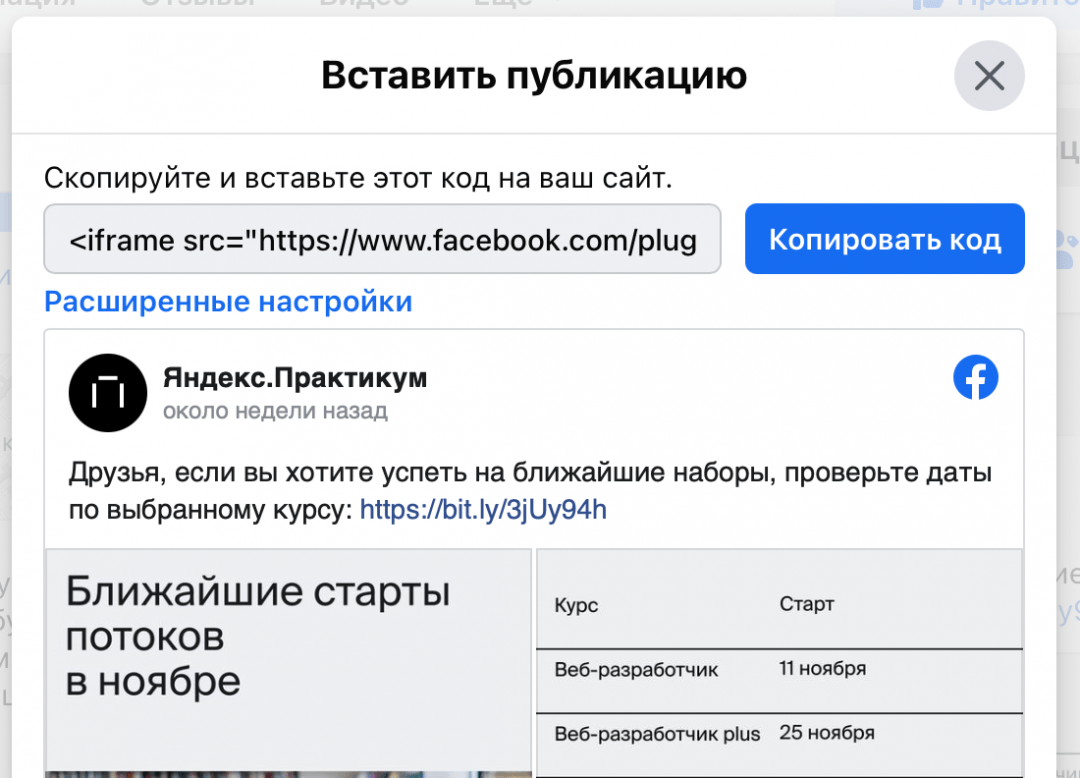This screenshot has height=778, width=1080.
Task: Open the Яндекс.Практикум profile avatar
Action: [107, 392]
